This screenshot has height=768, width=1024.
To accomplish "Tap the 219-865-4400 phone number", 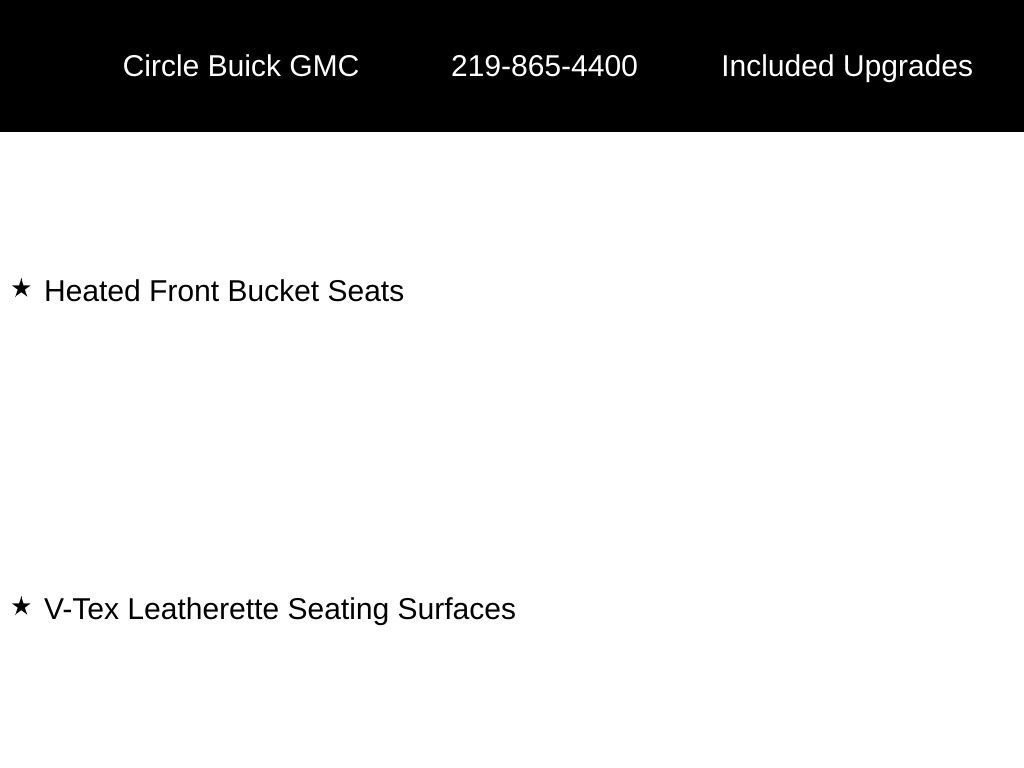I will click(x=544, y=66).
